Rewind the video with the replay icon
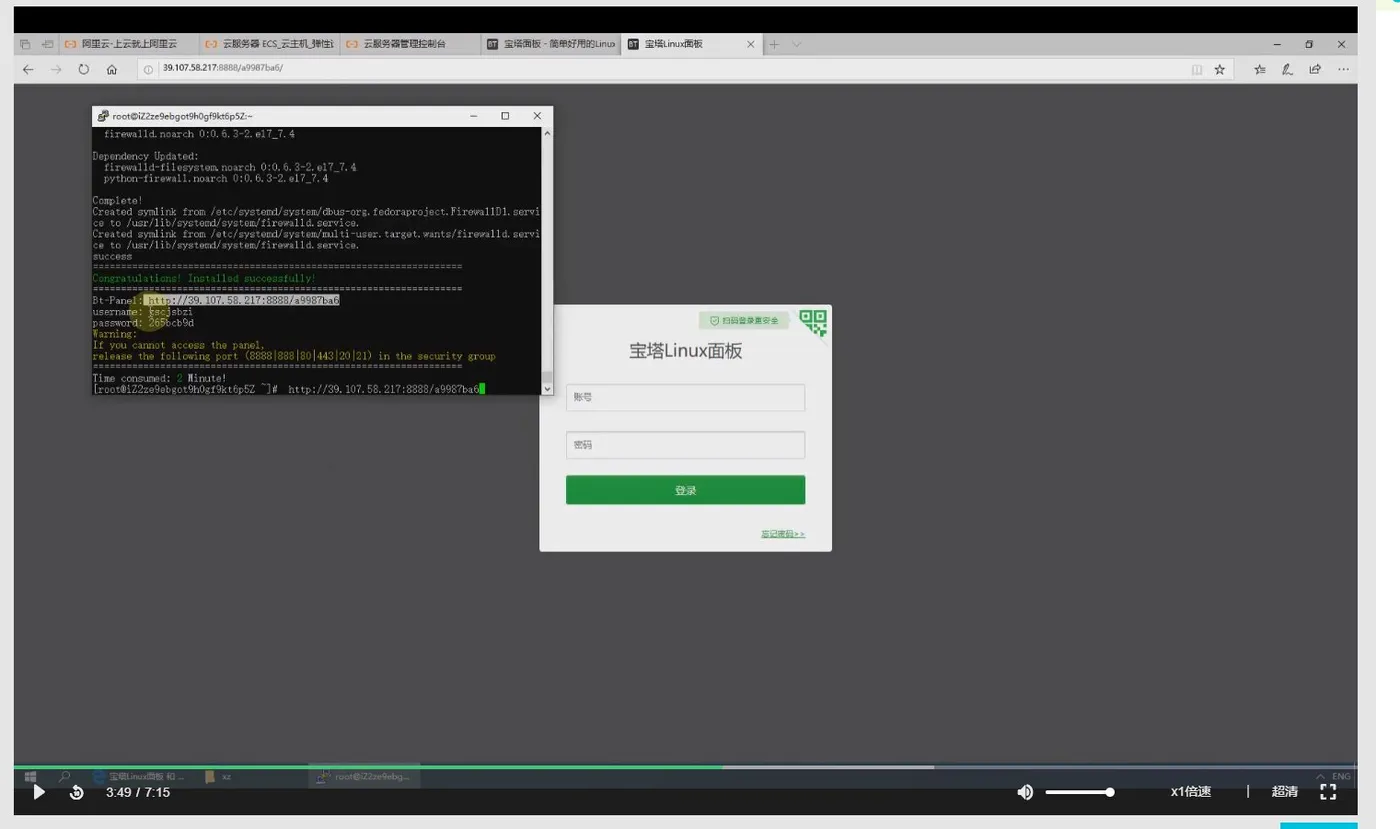This screenshot has width=1400, height=829. coord(77,792)
